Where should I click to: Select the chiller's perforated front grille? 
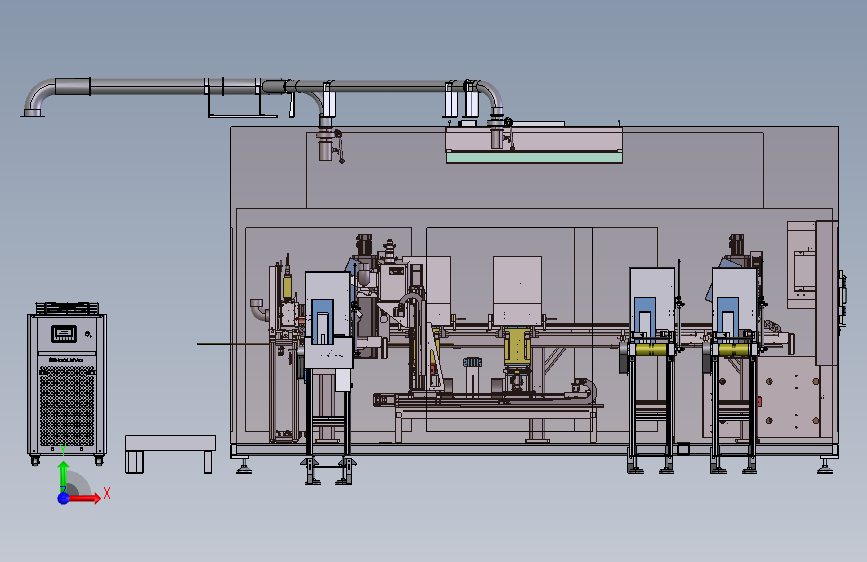67,405
